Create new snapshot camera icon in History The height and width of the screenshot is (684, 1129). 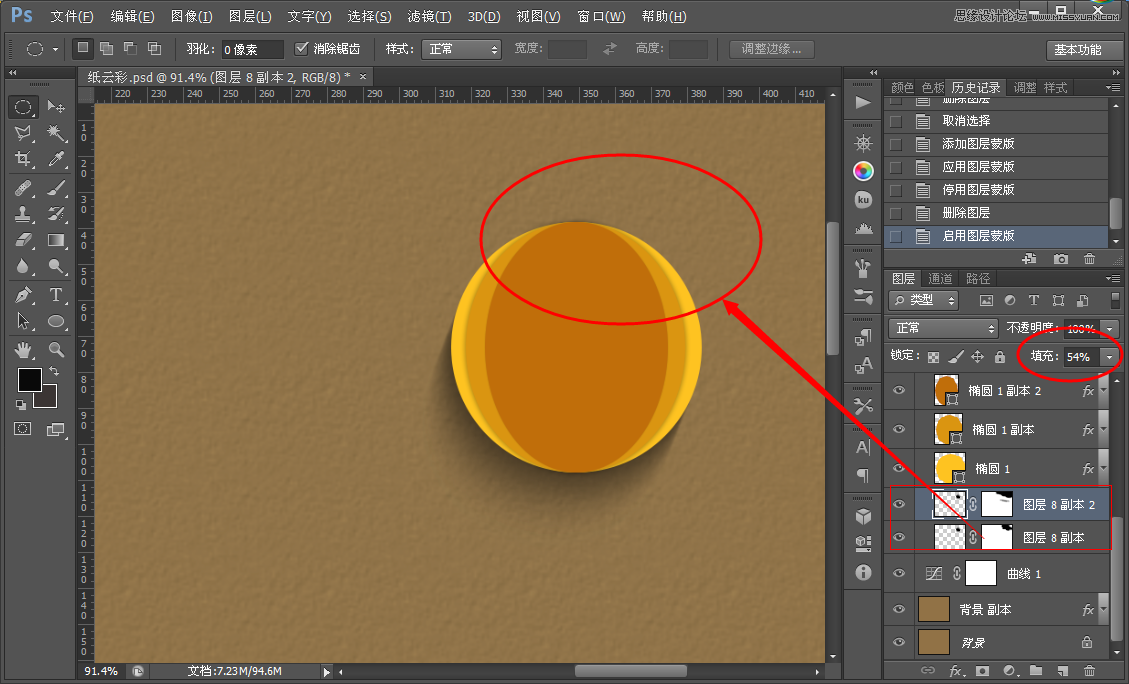[1061, 258]
